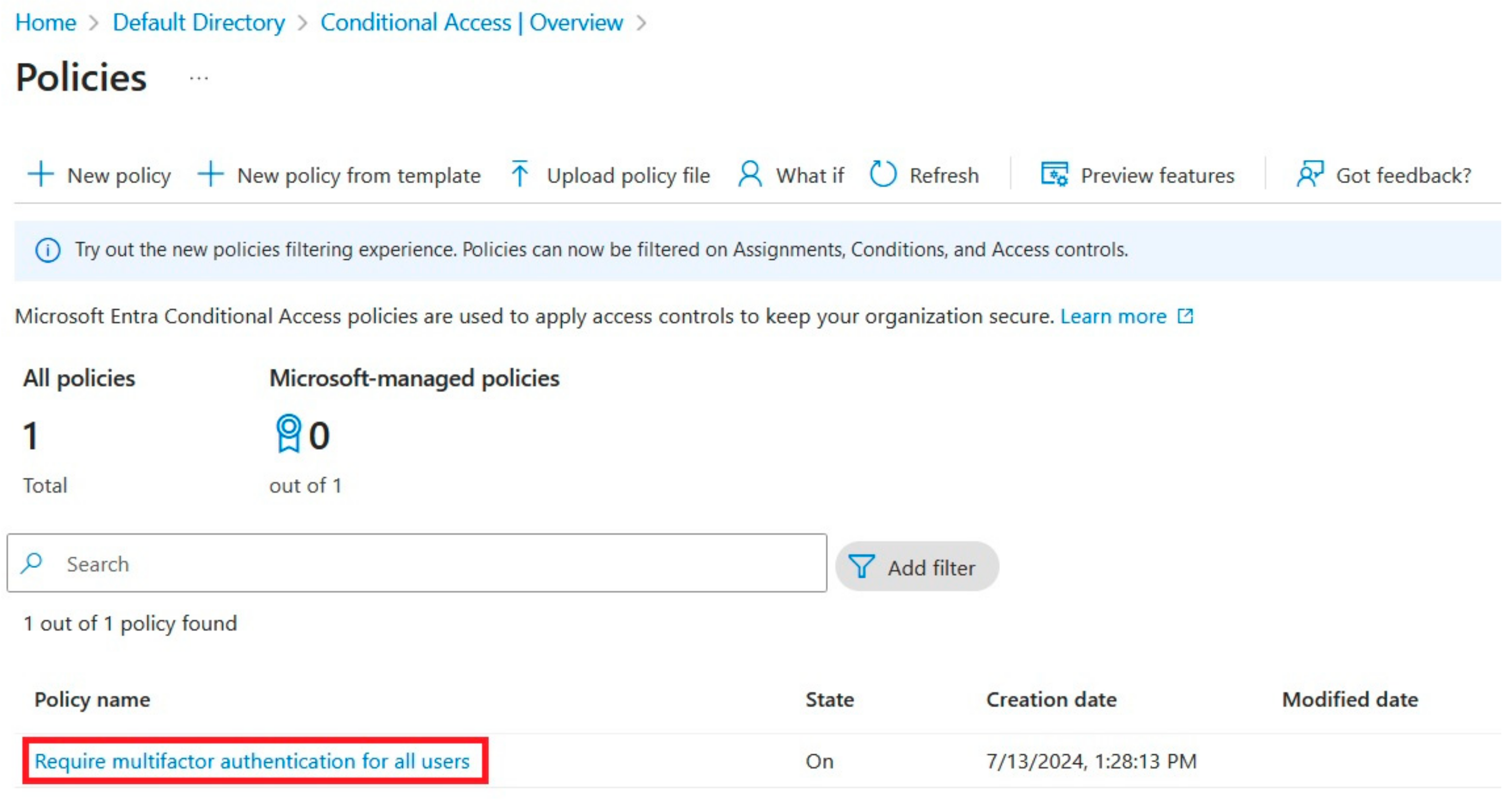Open the Conditional Access Overview breadcrumb
This screenshot has width=1512, height=808.
[471, 22]
